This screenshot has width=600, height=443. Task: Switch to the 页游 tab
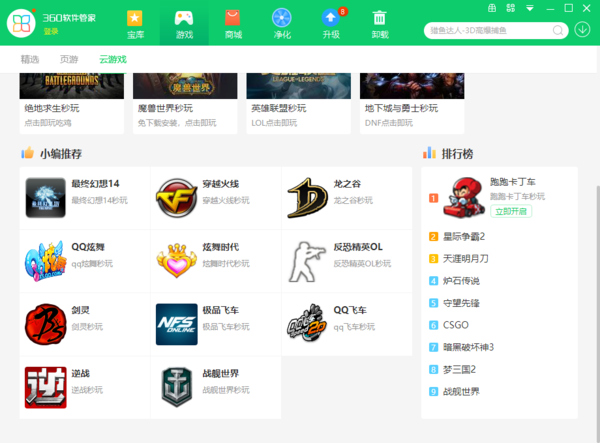(x=69, y=59)
